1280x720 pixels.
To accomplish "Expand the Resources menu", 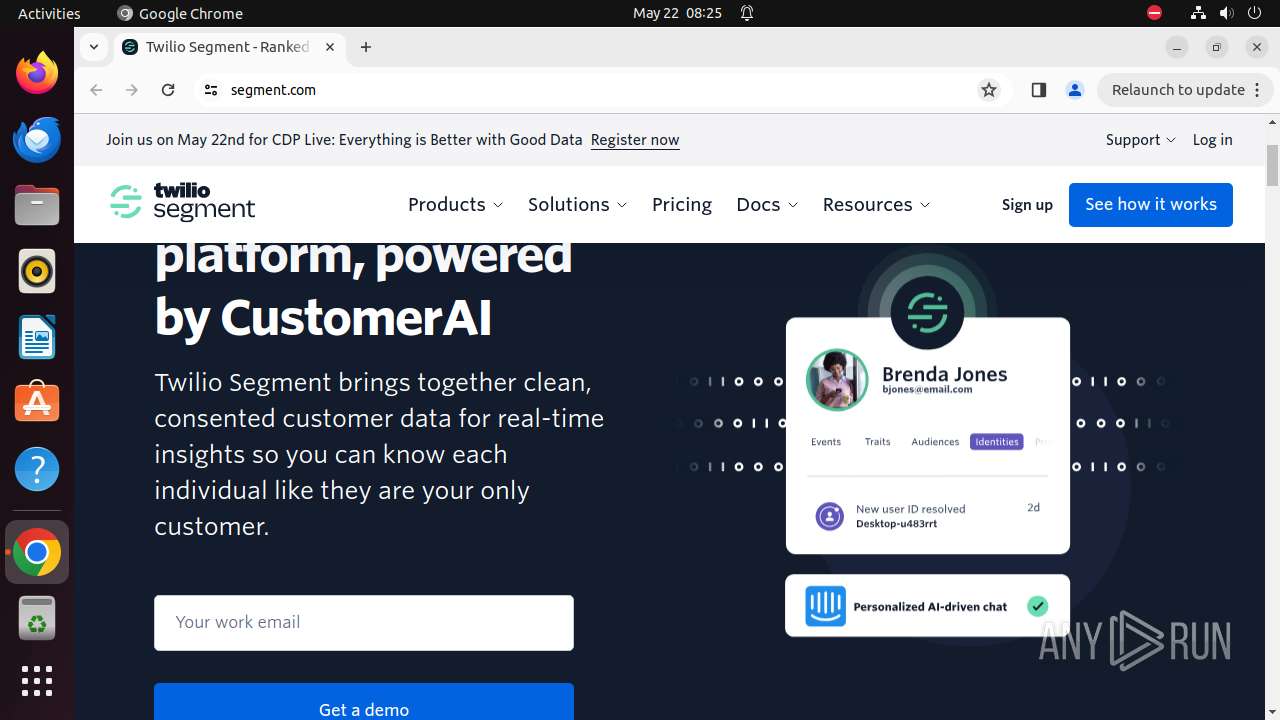I will point(876,204).
